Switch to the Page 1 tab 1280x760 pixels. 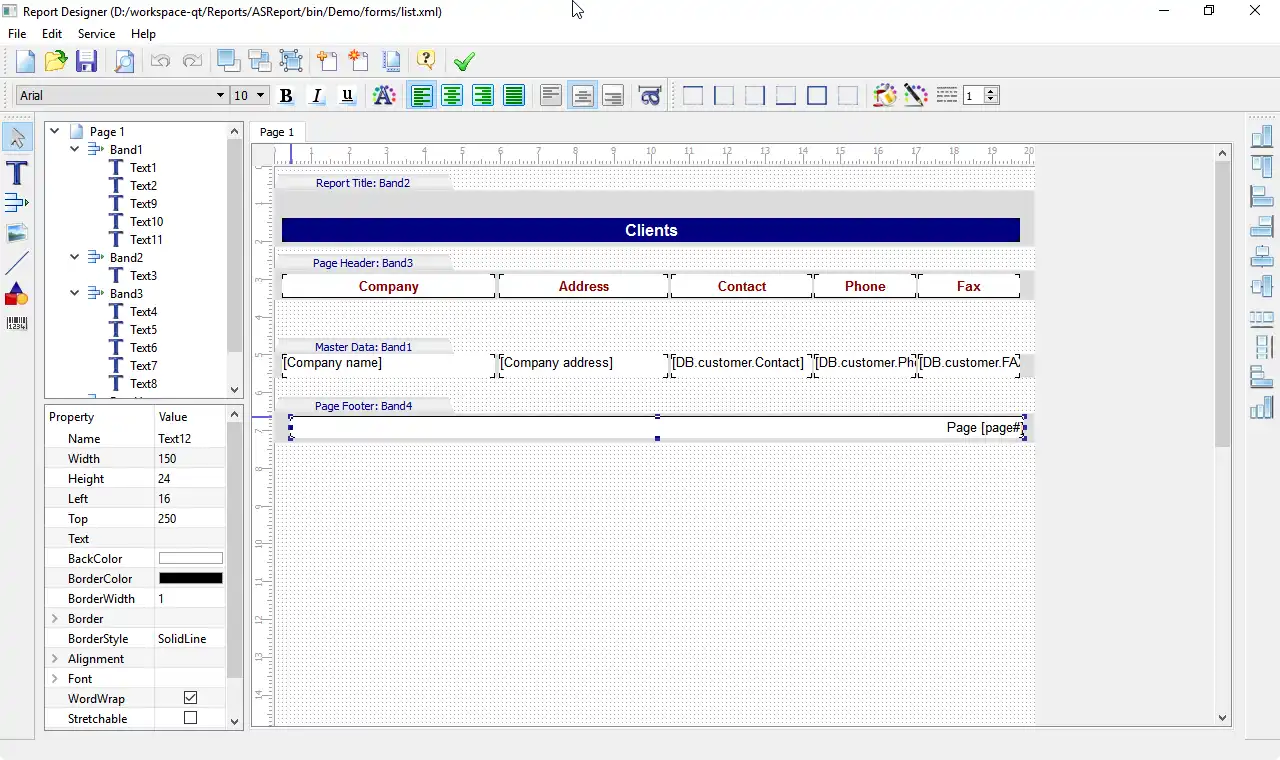pyautogui.click(x=277, y=132)
